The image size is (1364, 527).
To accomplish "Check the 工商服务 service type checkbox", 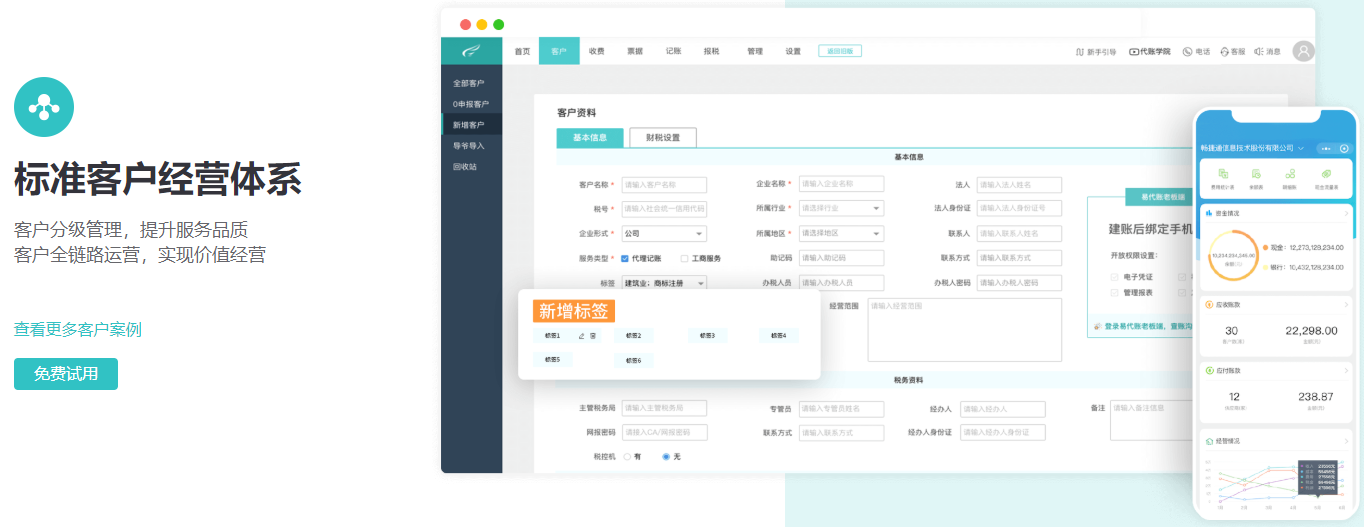I will tap(684, 258).
